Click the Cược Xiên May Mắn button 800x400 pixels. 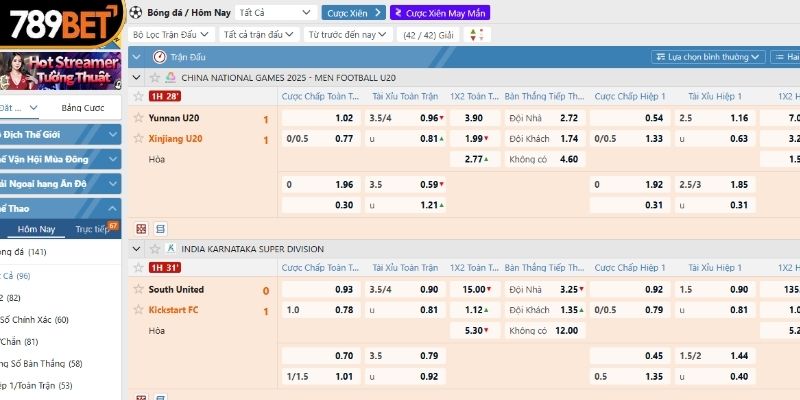[x=433, y=13]
